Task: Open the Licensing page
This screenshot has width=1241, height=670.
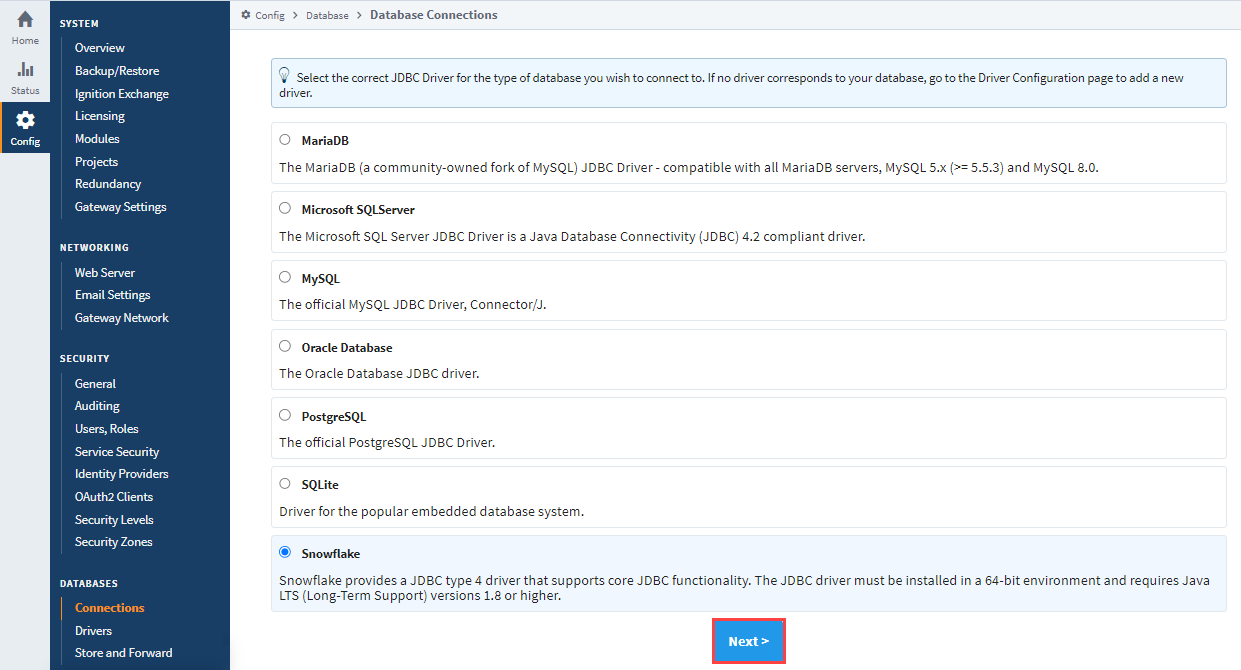Action: 100,116
